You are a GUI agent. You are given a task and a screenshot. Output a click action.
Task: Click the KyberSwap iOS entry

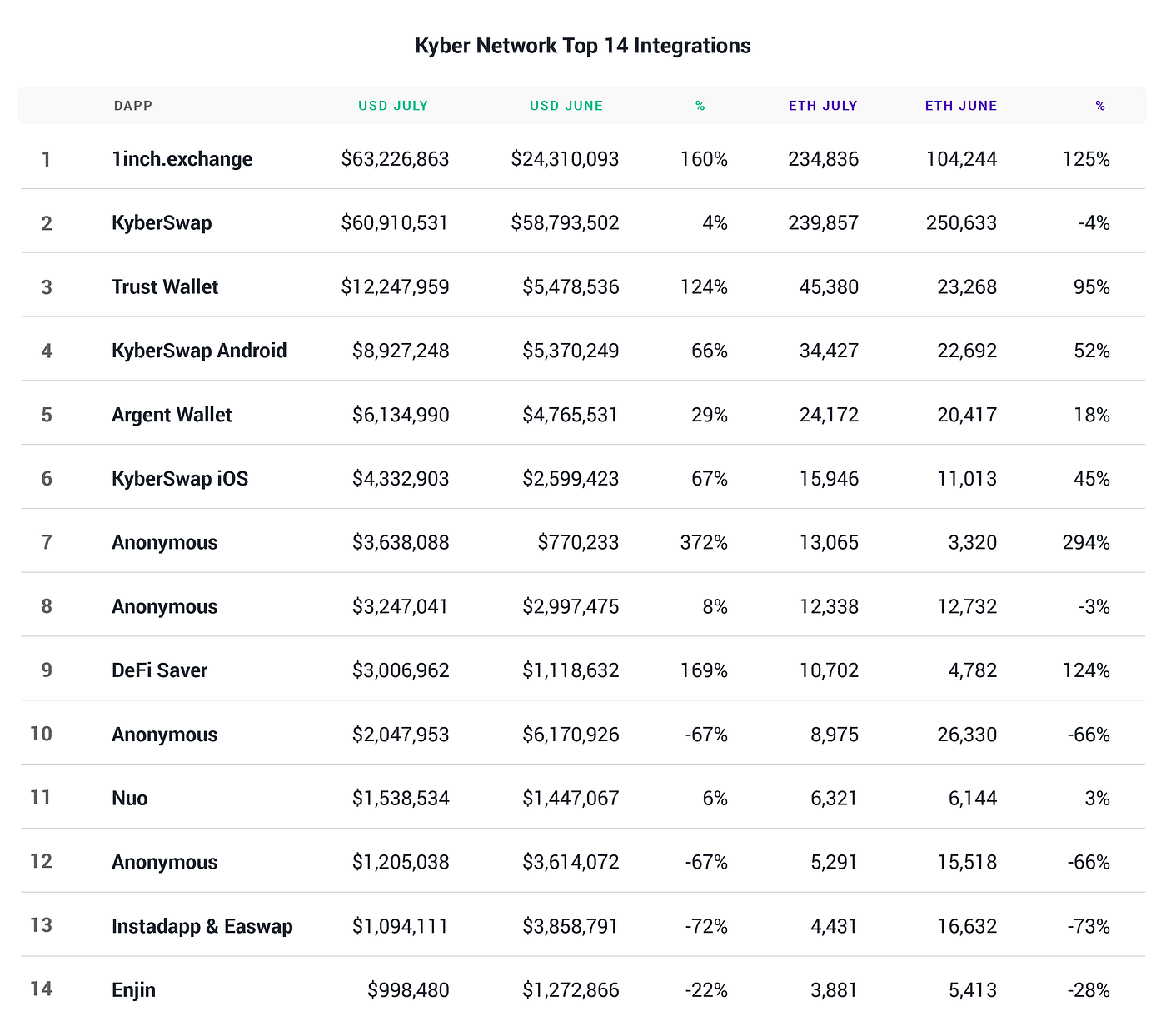point(180,479)
